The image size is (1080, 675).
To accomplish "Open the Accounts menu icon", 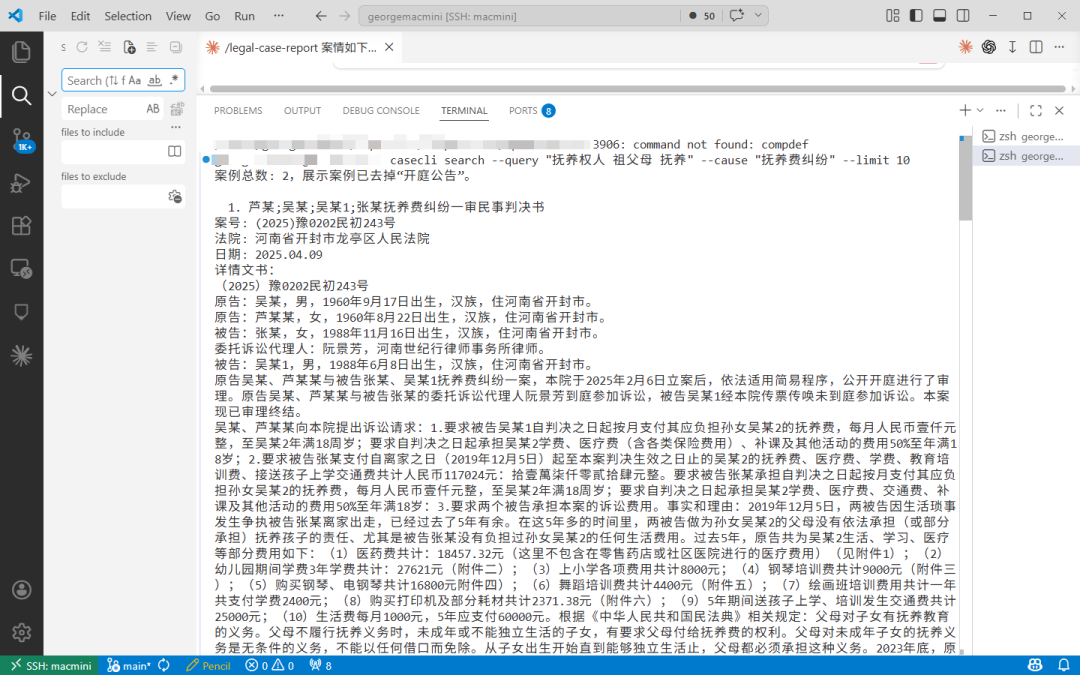I will (x=21, y=590).
